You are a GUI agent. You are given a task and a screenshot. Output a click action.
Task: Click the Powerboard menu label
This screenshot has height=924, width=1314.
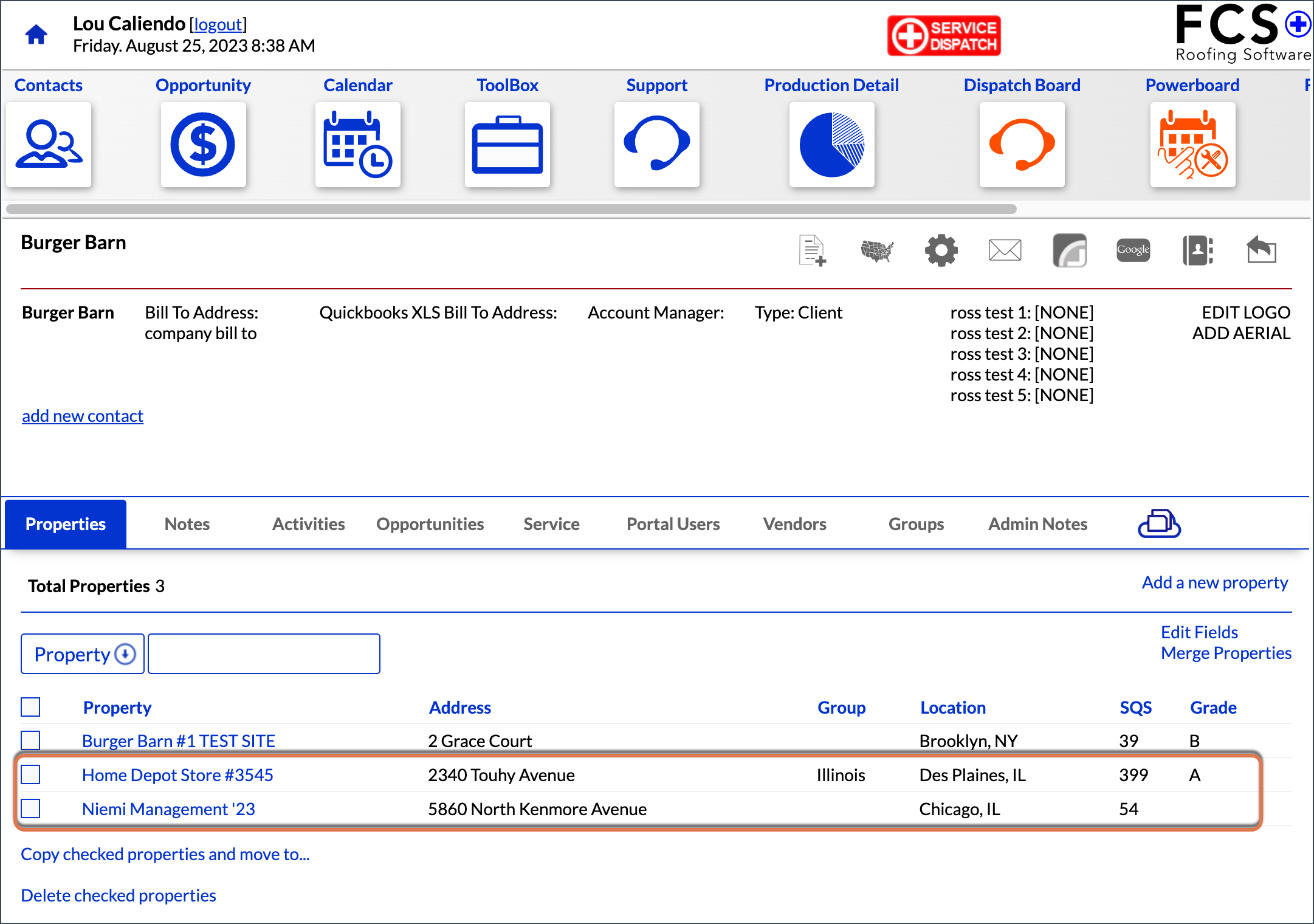tap(1192, 85)
